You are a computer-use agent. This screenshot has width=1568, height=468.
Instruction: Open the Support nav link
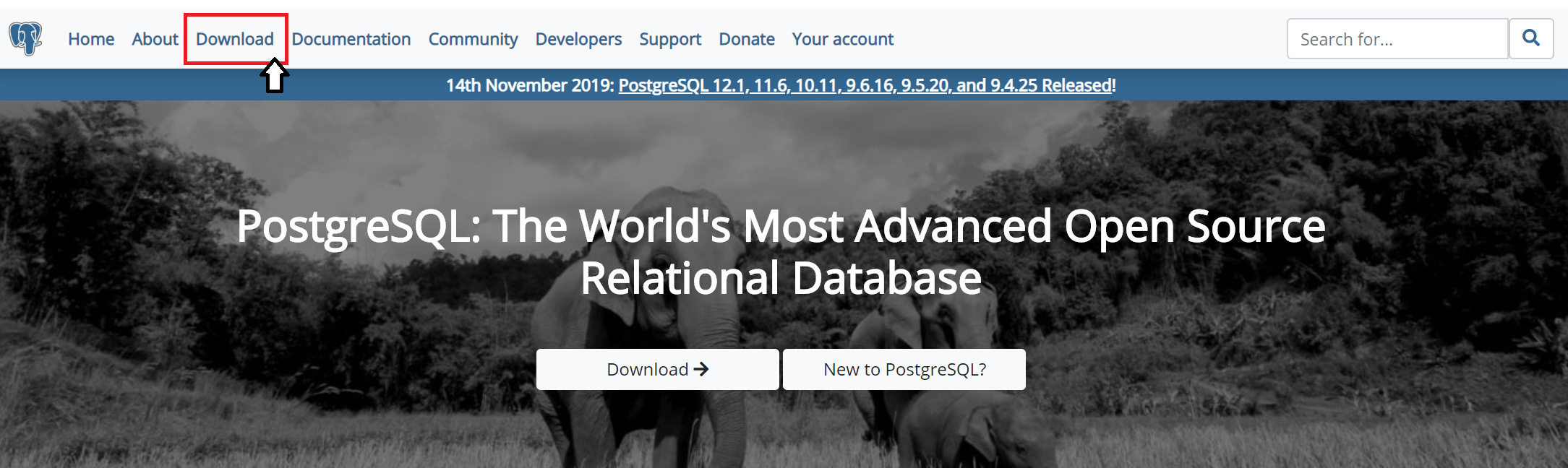[x=670, y=39]
